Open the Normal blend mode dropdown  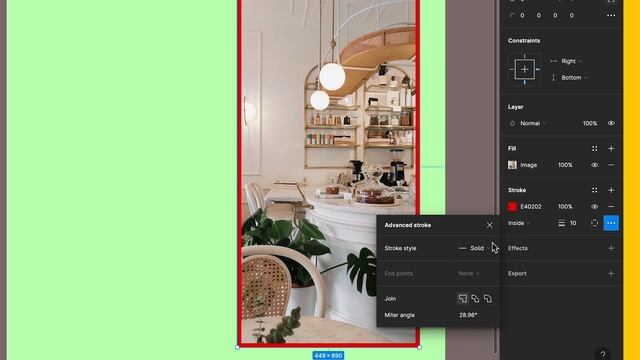(x=533, y=123)
